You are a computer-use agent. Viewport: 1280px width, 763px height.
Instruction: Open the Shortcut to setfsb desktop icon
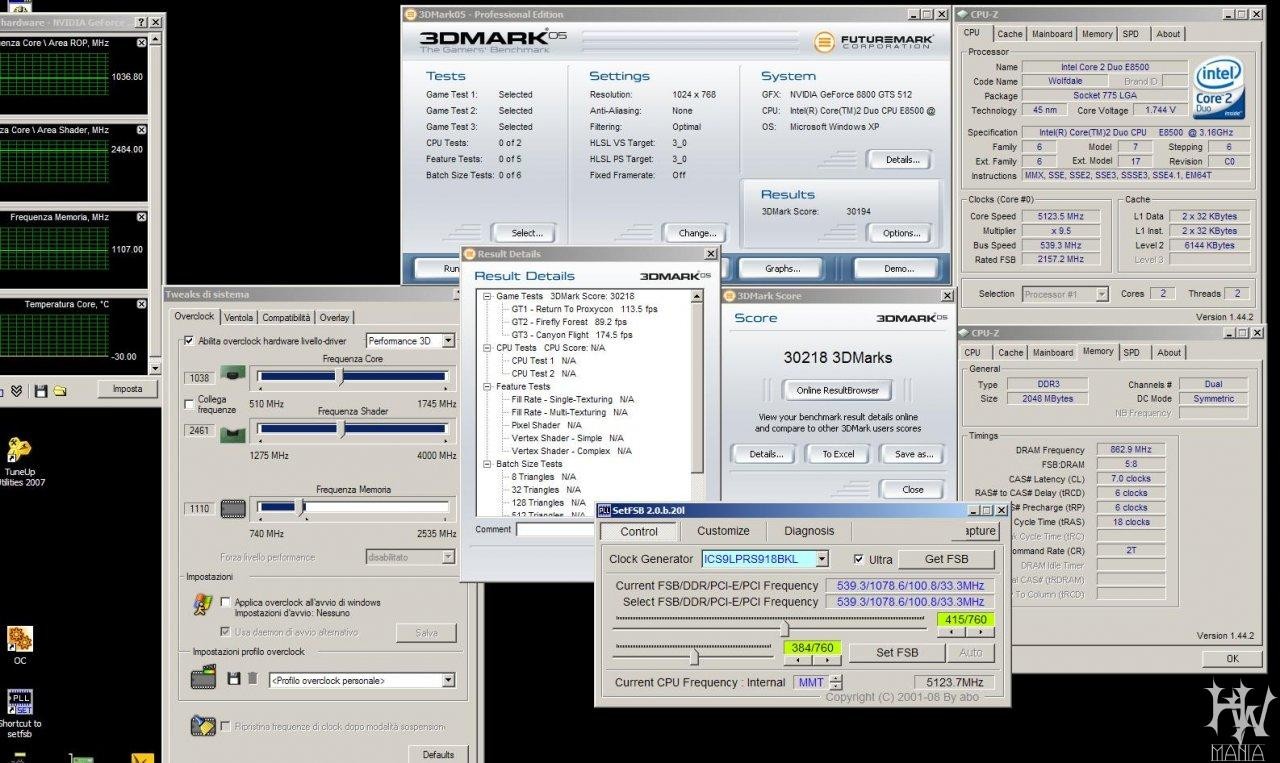point(20,713)
